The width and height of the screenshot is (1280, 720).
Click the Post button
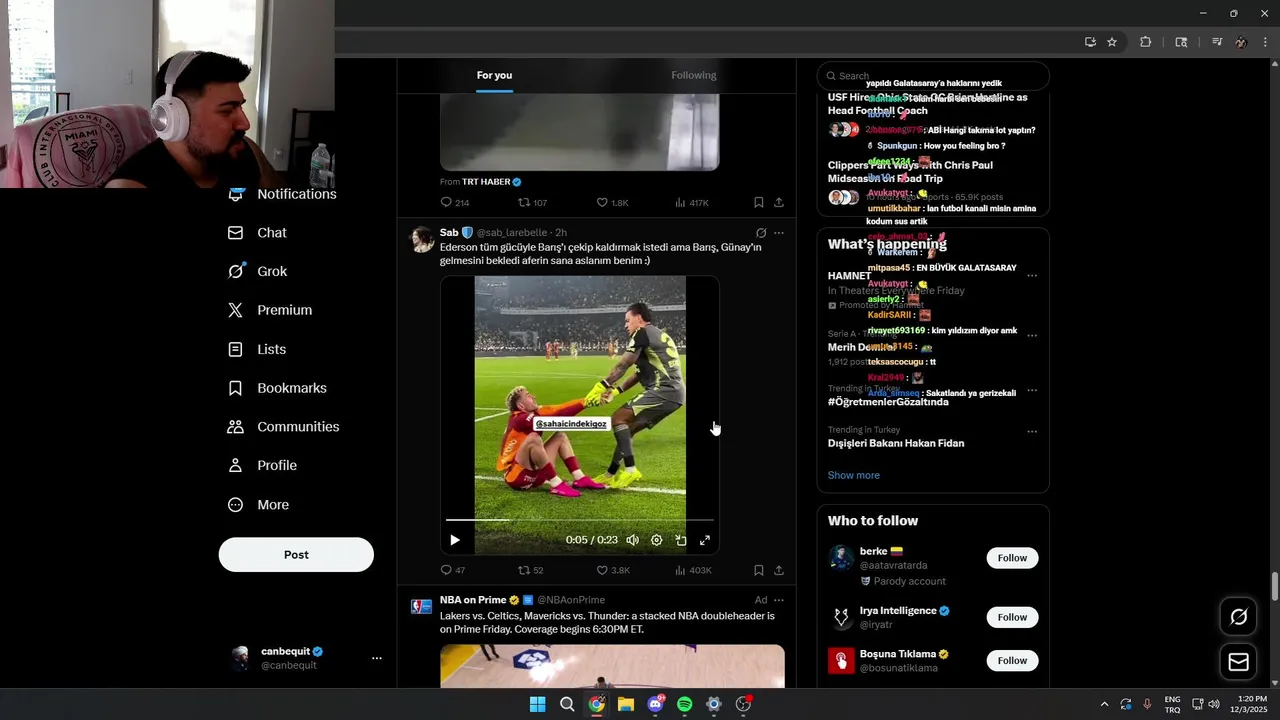pyautogui.click(x=296, y=555)
